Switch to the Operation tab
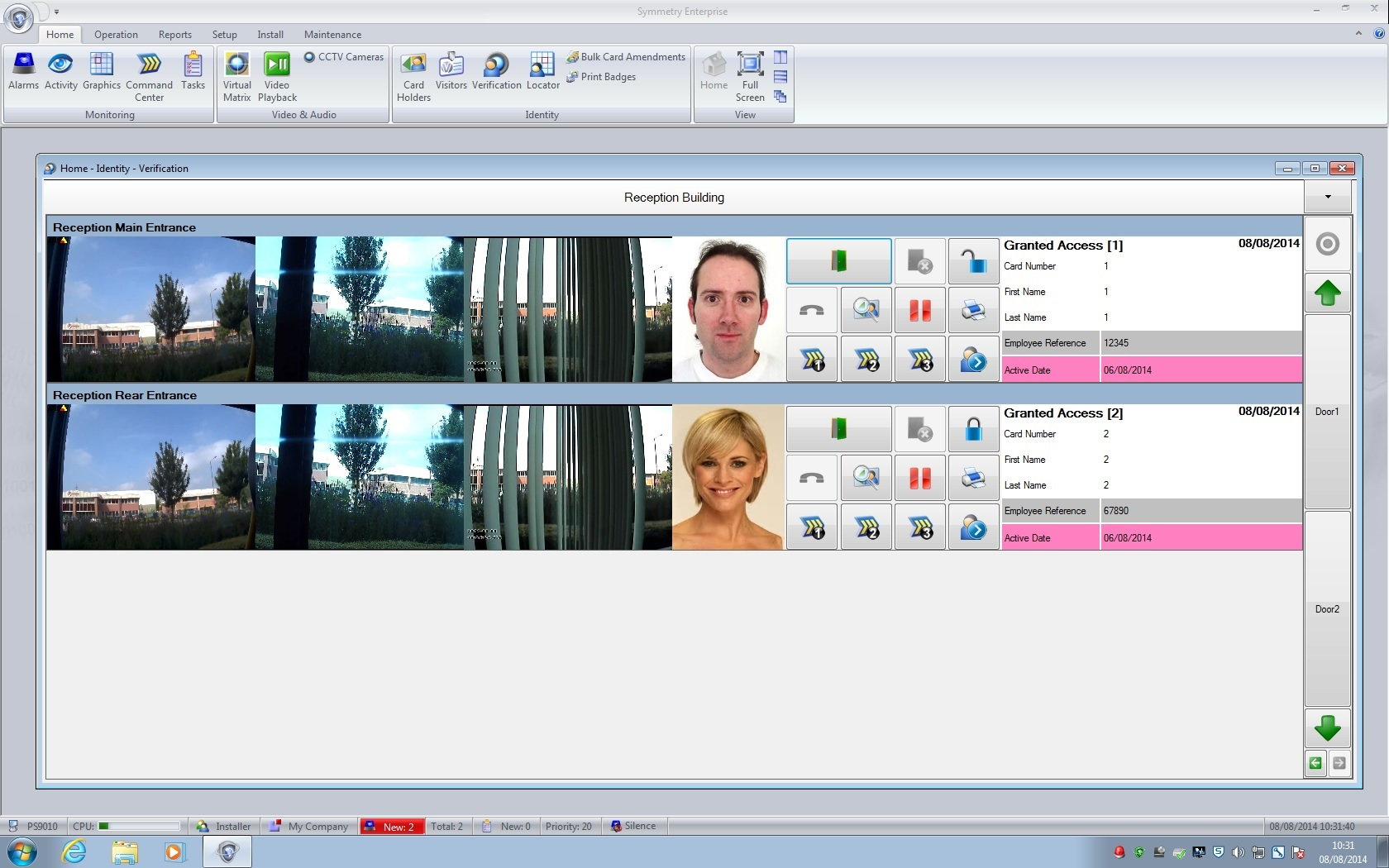 116,35
